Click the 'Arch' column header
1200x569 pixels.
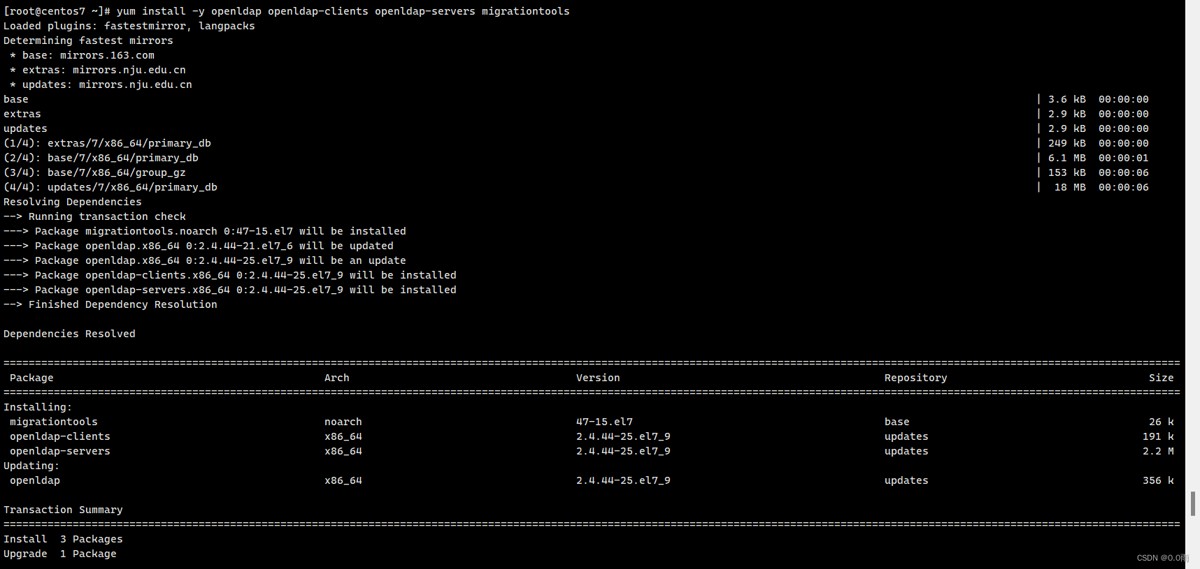[x=337, y=378]
